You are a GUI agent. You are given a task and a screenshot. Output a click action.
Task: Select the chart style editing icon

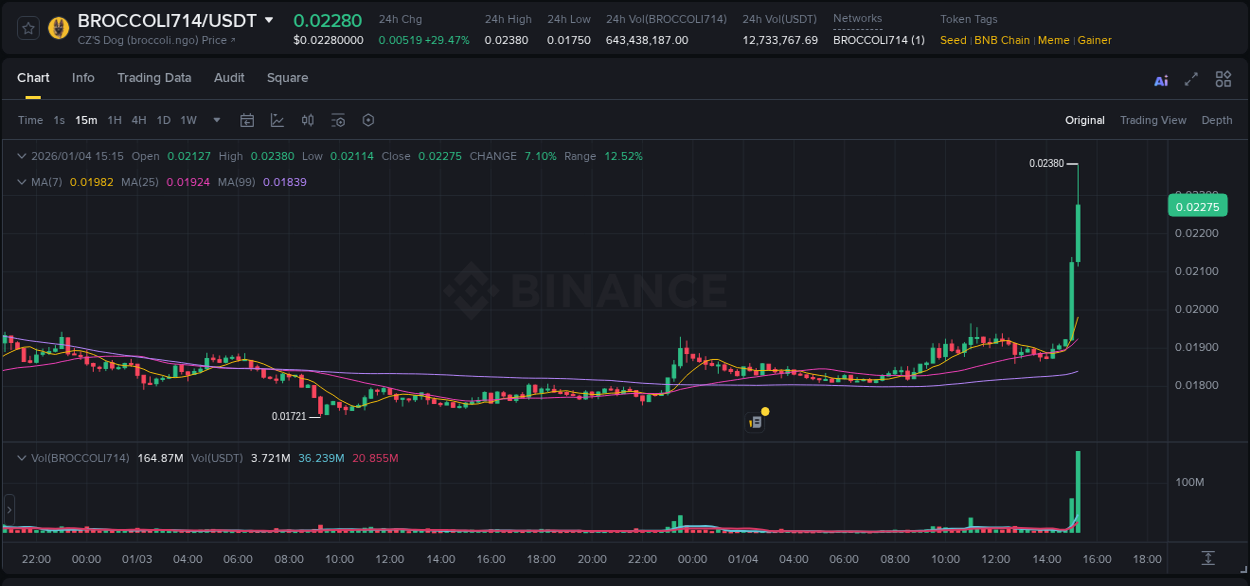(x=277, y=119)
